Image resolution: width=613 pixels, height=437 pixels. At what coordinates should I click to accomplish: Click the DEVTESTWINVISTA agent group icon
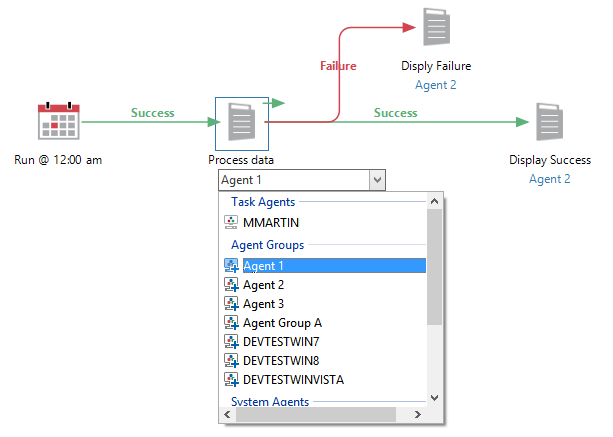(x=231, y=379)
